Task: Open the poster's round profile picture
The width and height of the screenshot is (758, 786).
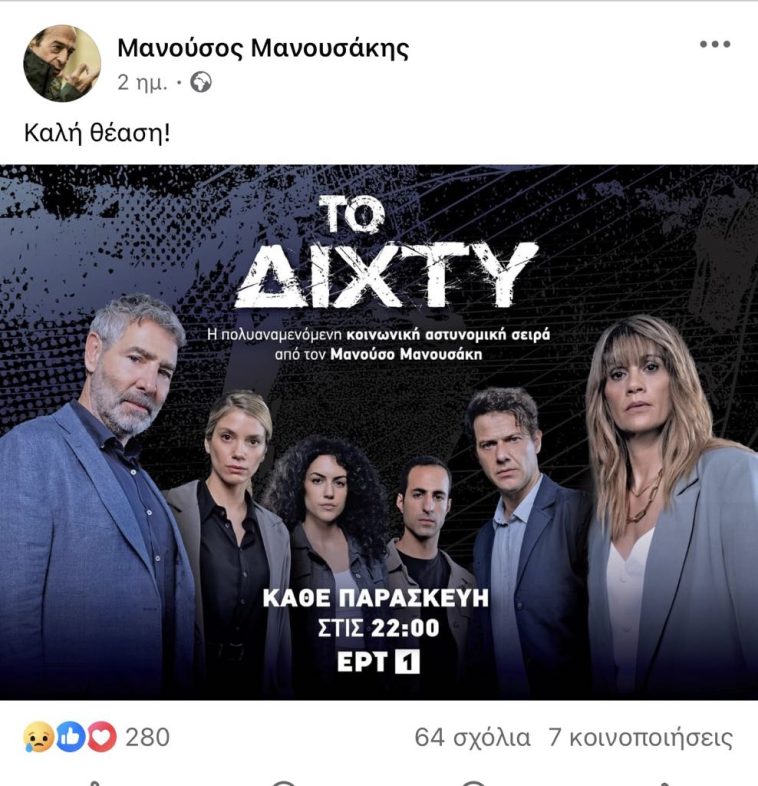Action: (62, 63)
